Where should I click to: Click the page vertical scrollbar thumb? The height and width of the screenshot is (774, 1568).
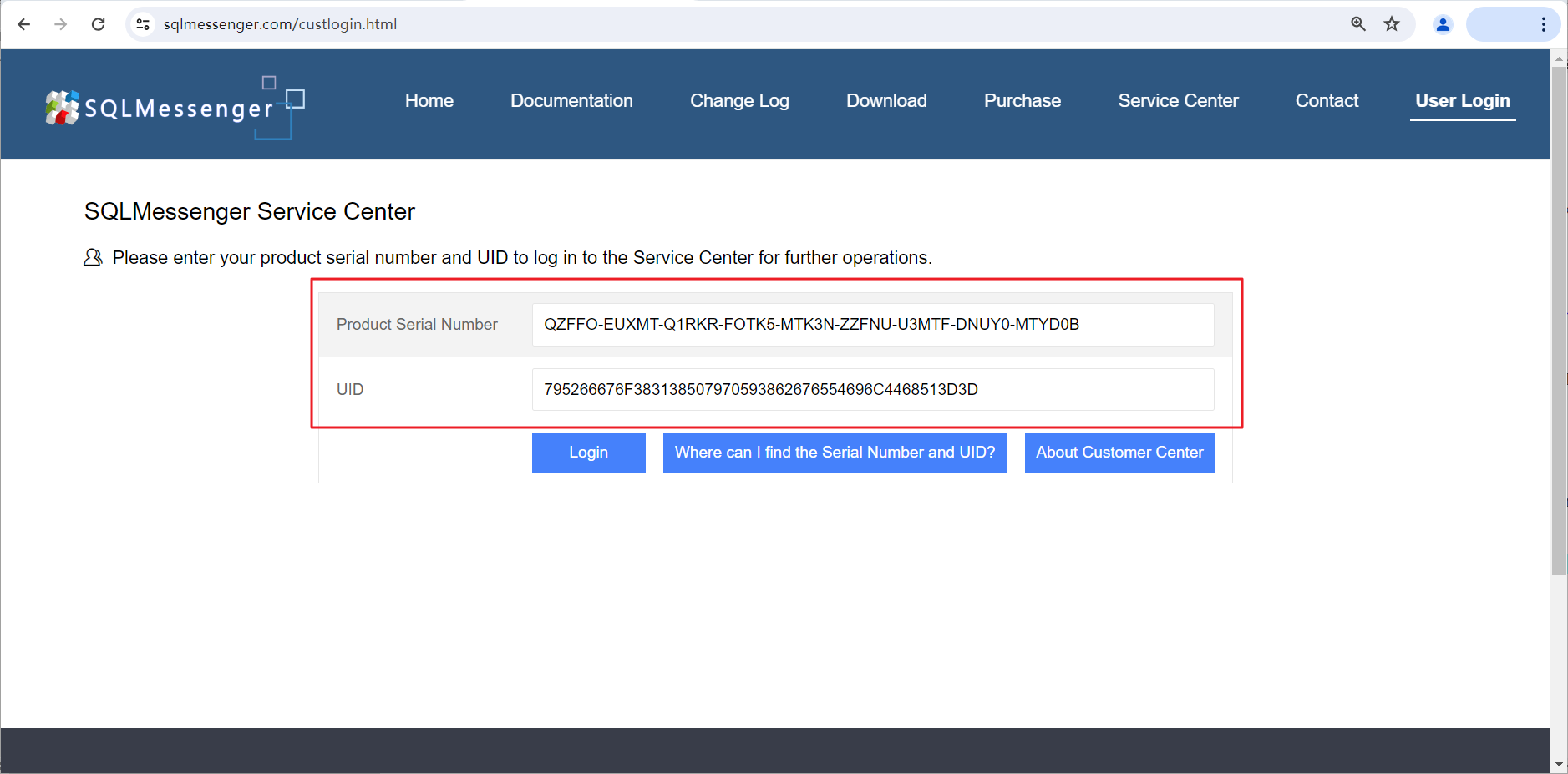1559,321
